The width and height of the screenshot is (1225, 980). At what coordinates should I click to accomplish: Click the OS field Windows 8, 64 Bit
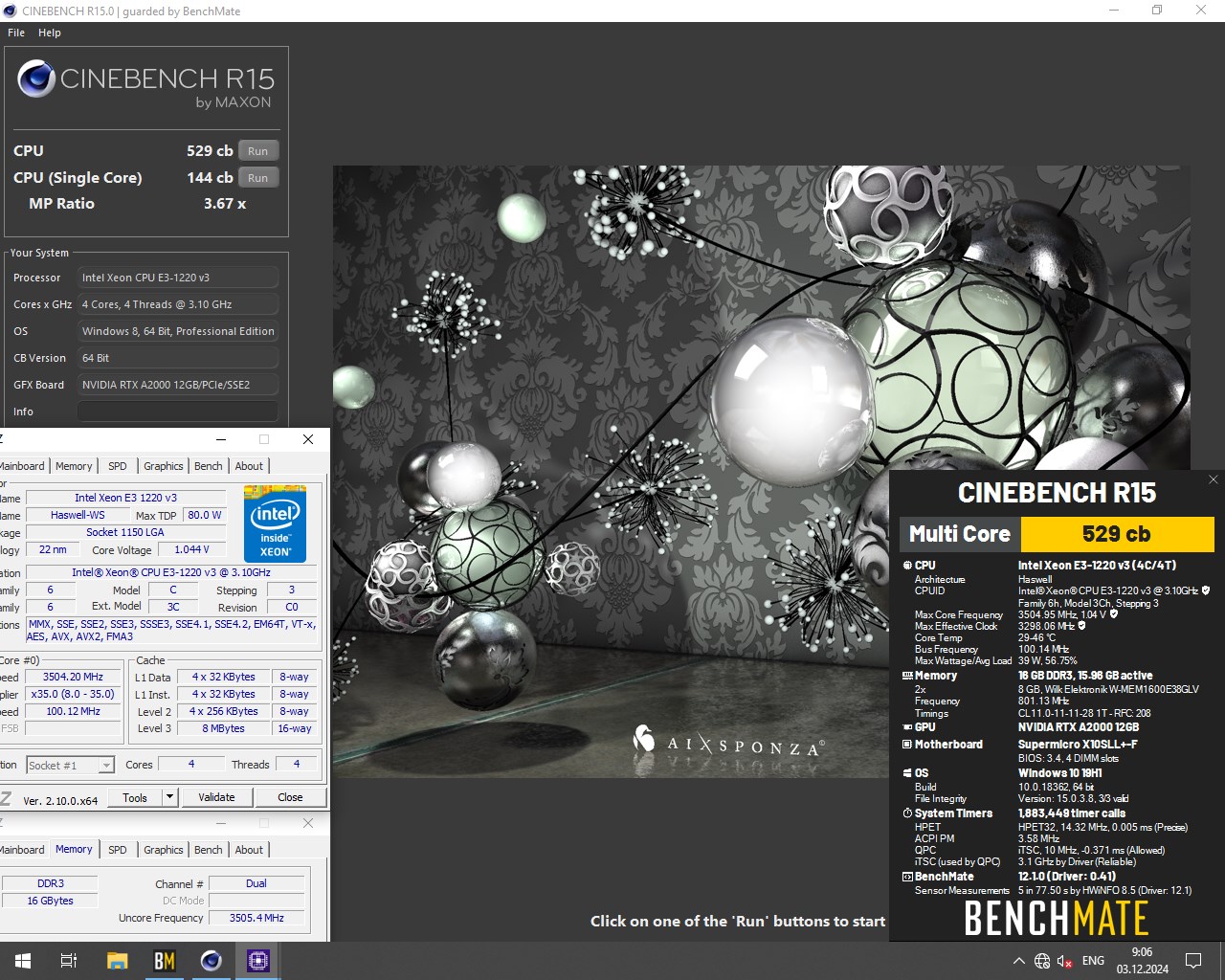[x=178, y=331]
